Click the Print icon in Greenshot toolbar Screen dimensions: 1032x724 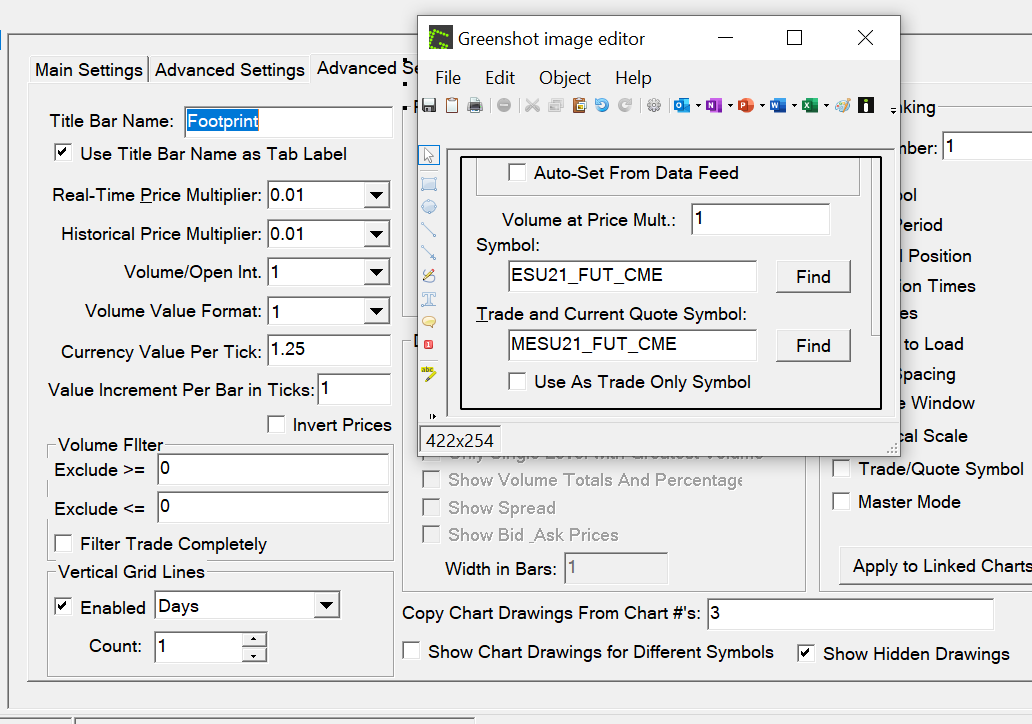475,105
